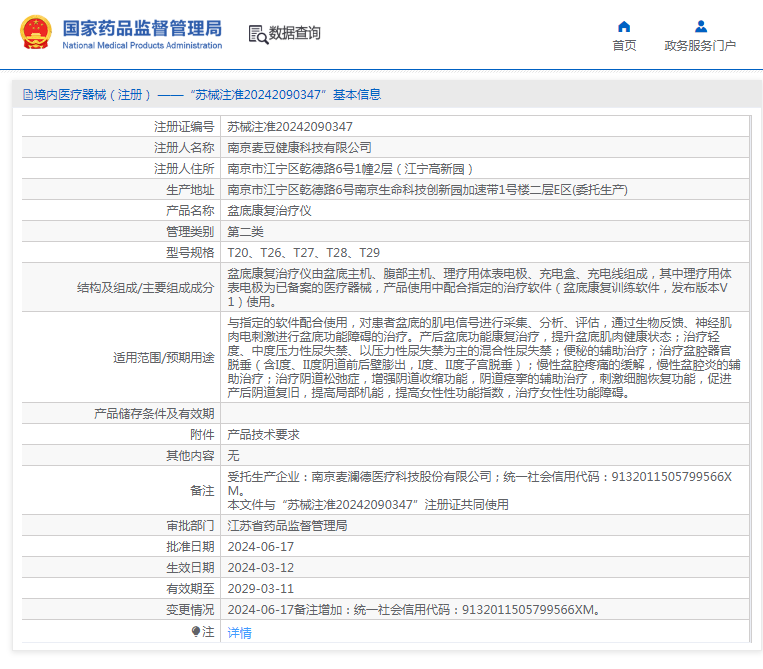Click the 型号规格 label
The width and height of the screenshot is (763, 669).
pyautogui.click(x=190, y=253)
